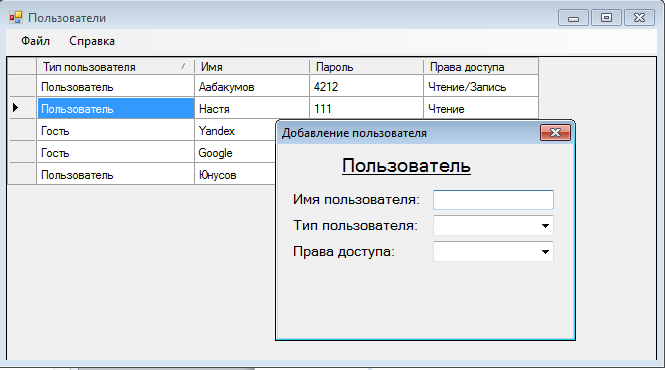
Task: Select Гость type cell in Google row
Action: point(115,153)
